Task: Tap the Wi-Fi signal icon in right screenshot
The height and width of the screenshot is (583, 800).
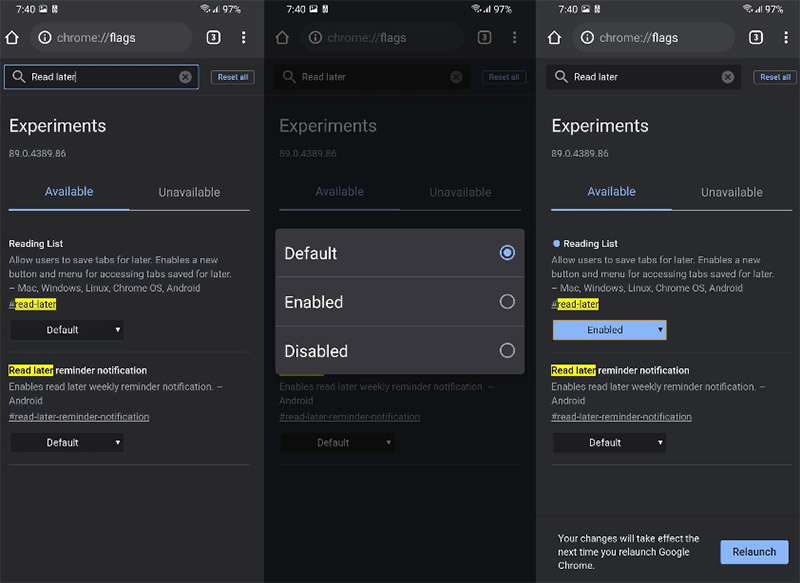Action: point(747,9)
